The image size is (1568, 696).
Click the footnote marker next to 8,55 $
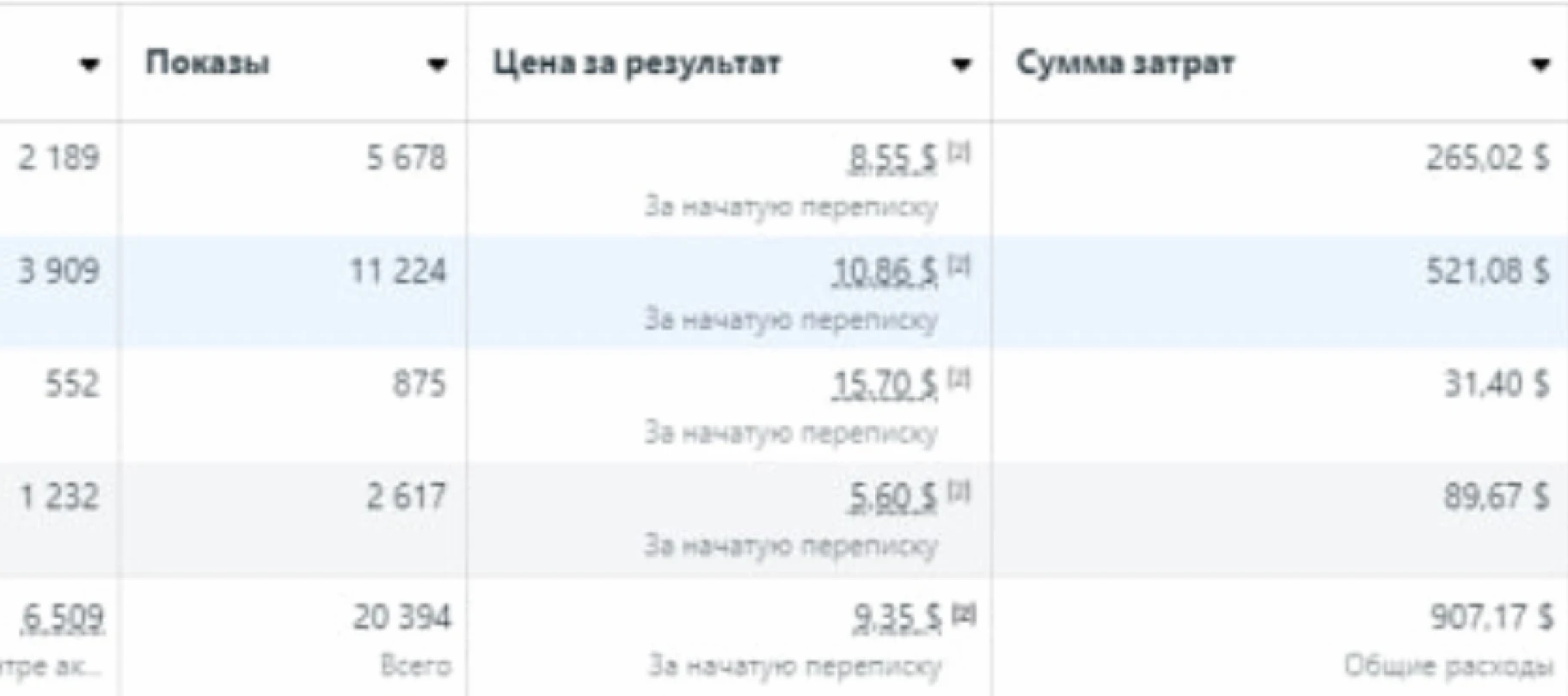click(x=959, y=152)
